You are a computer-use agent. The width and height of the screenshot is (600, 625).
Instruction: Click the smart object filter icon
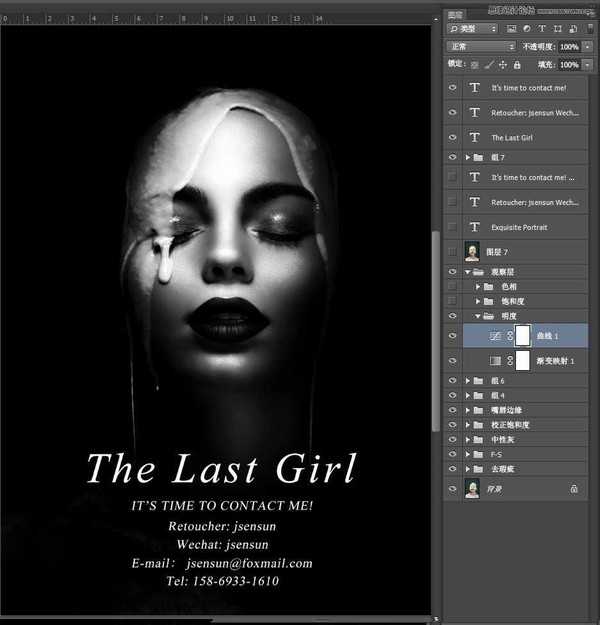571,29
